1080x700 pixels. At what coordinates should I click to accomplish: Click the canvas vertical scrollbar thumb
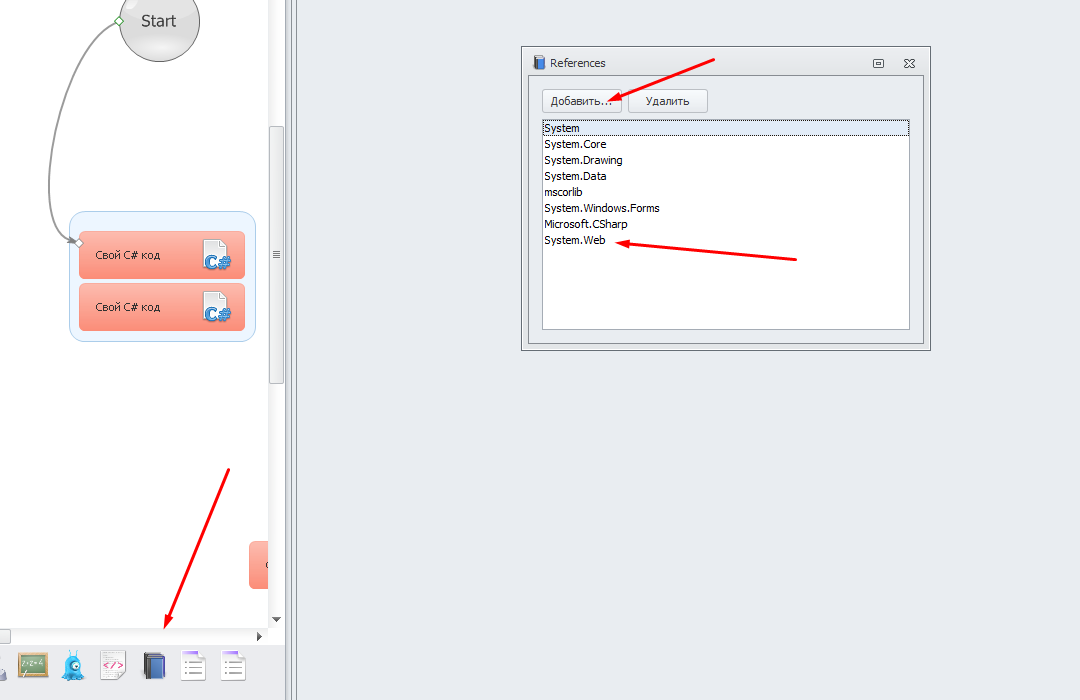pyautogui.click(x=276, y=255)
